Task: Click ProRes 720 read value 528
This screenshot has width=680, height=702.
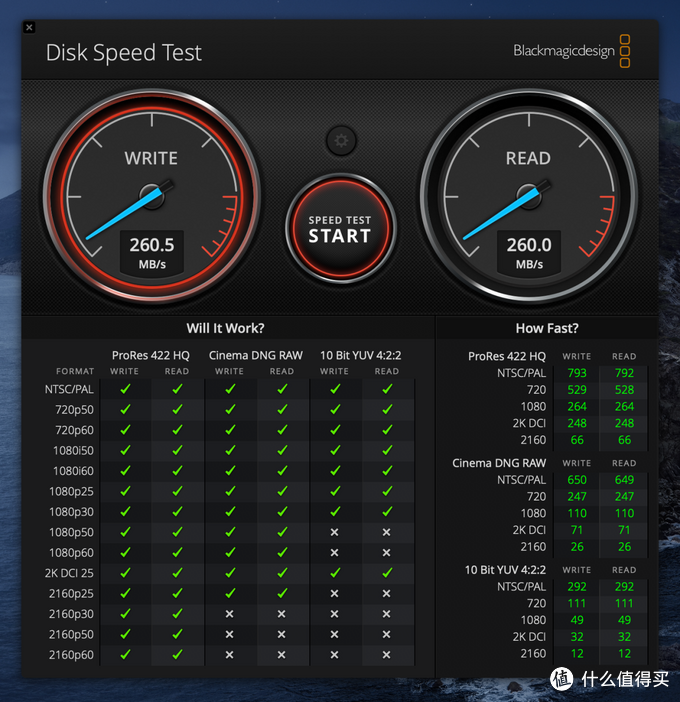Action: click(x=624, y=390)
